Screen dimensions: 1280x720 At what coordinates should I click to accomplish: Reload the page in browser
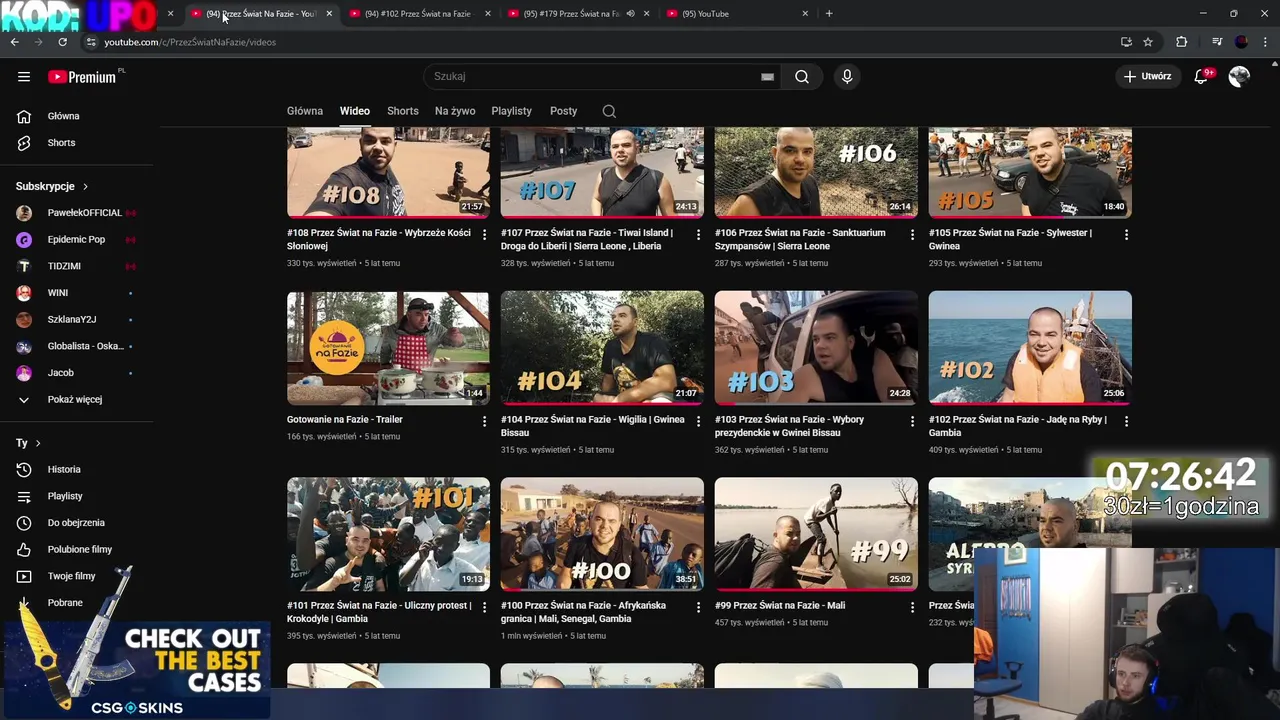click(x=62, y=42)
